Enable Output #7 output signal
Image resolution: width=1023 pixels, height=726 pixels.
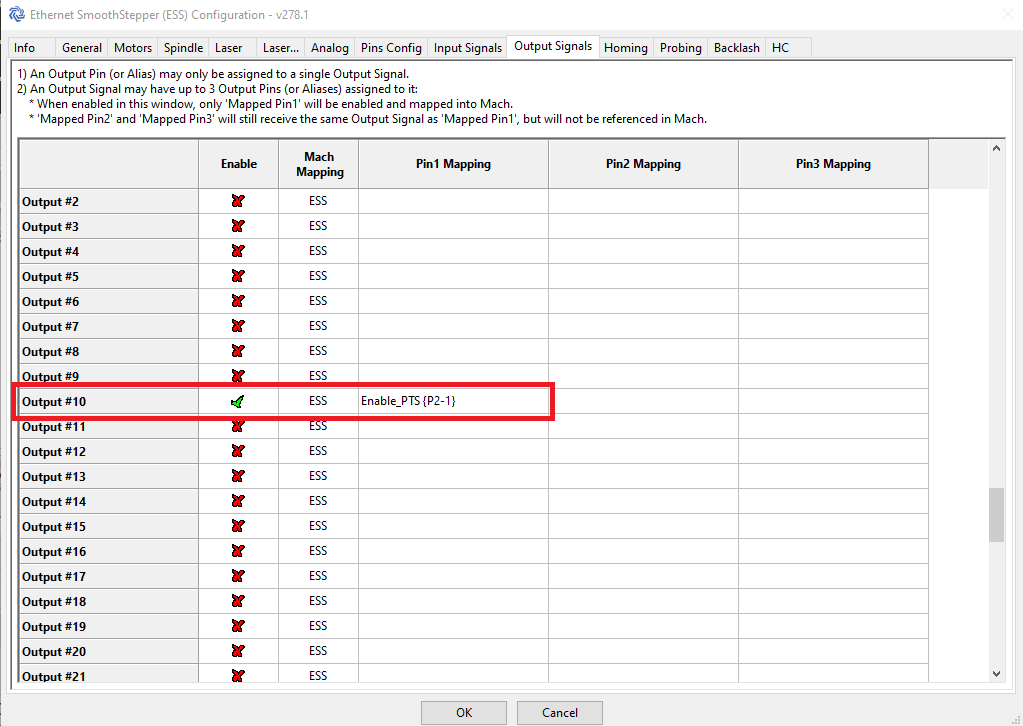coord(238,325)
